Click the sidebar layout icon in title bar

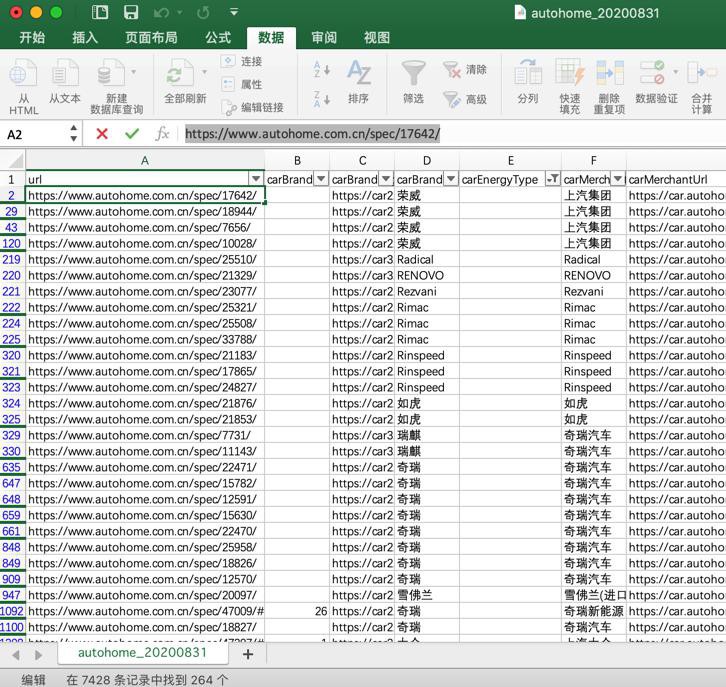(100, 12)
